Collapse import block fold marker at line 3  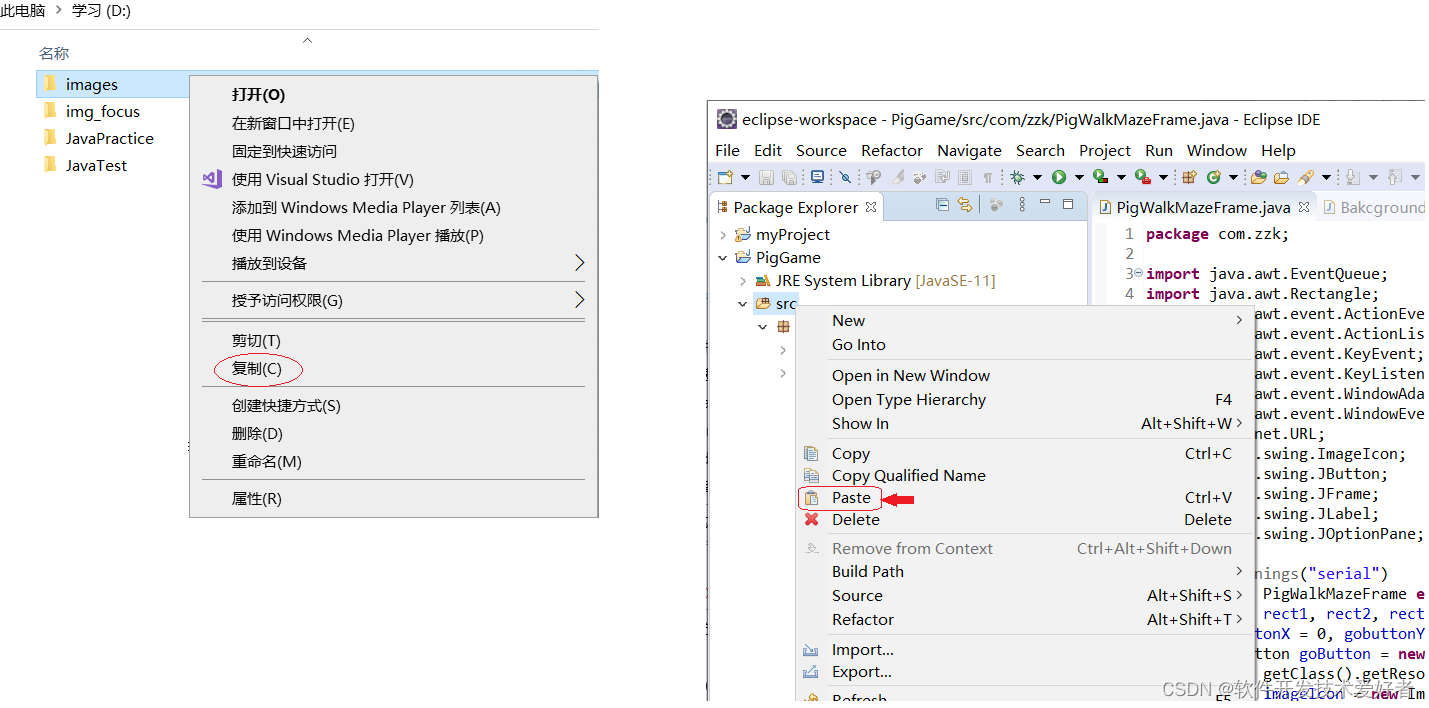[x=1139, y=273]
